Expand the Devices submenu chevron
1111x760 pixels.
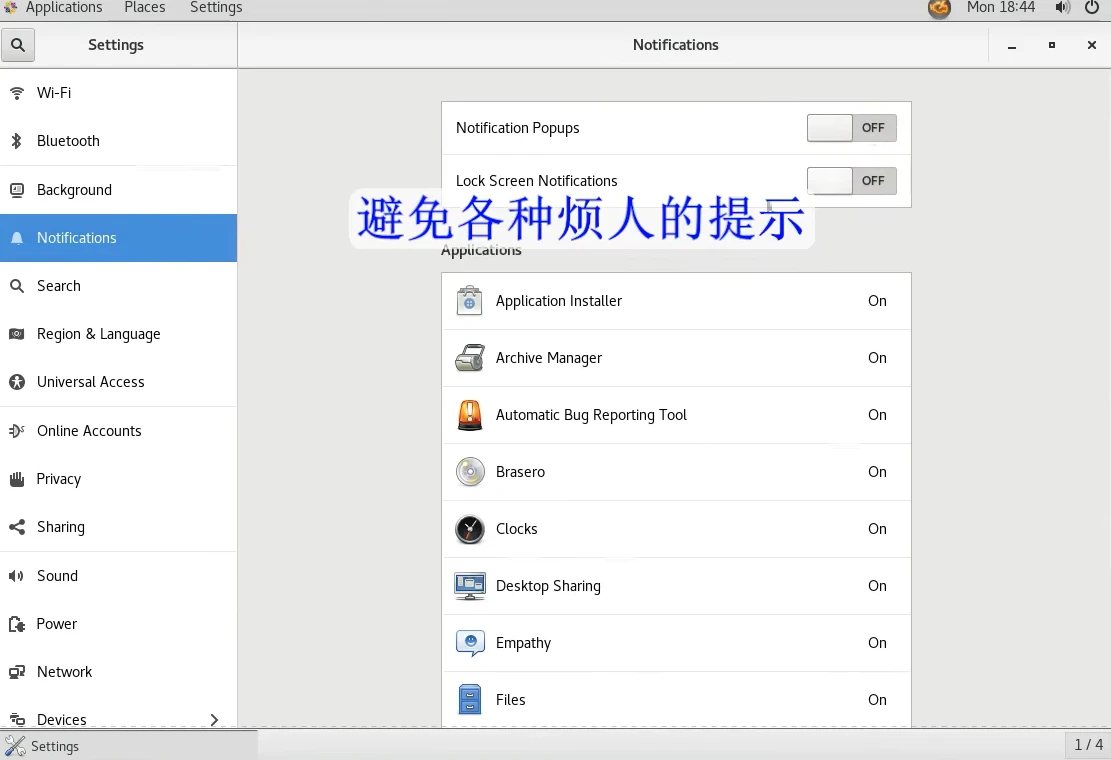(214, 720)
